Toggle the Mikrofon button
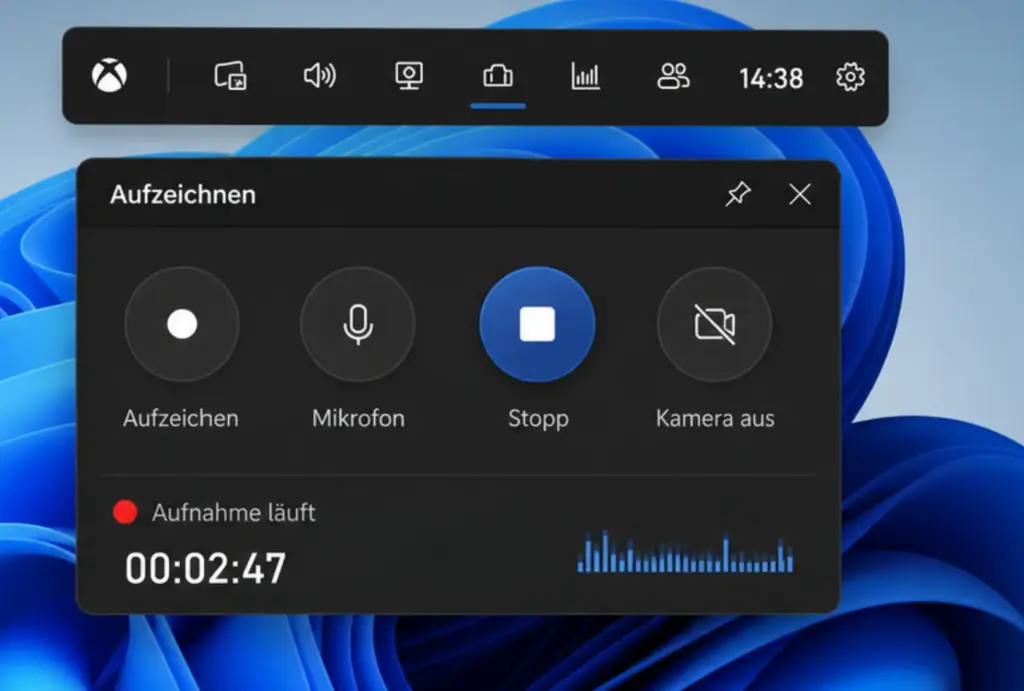 click(x=358, y=324)
